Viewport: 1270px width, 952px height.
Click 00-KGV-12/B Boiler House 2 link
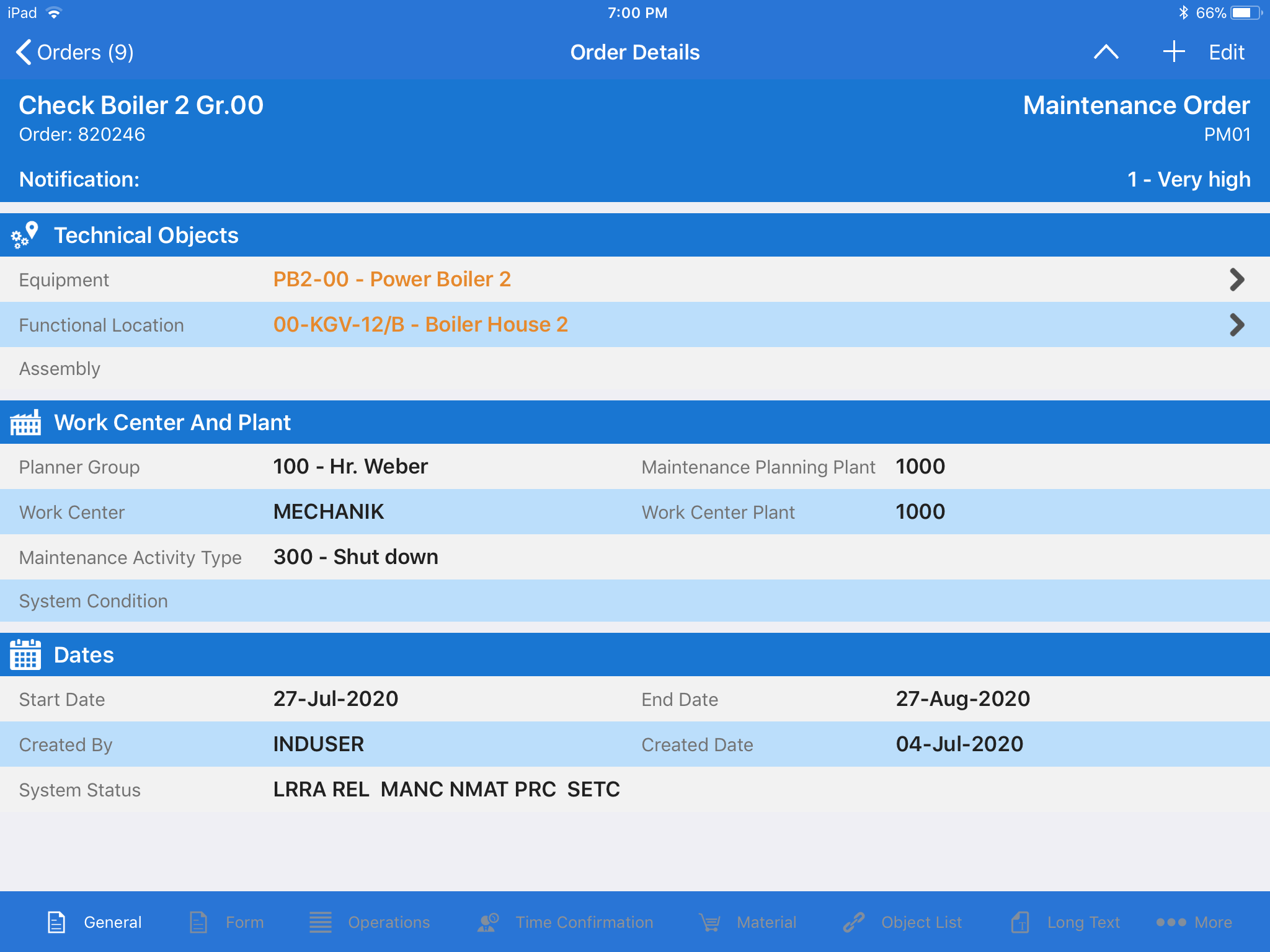coord(420,325)
